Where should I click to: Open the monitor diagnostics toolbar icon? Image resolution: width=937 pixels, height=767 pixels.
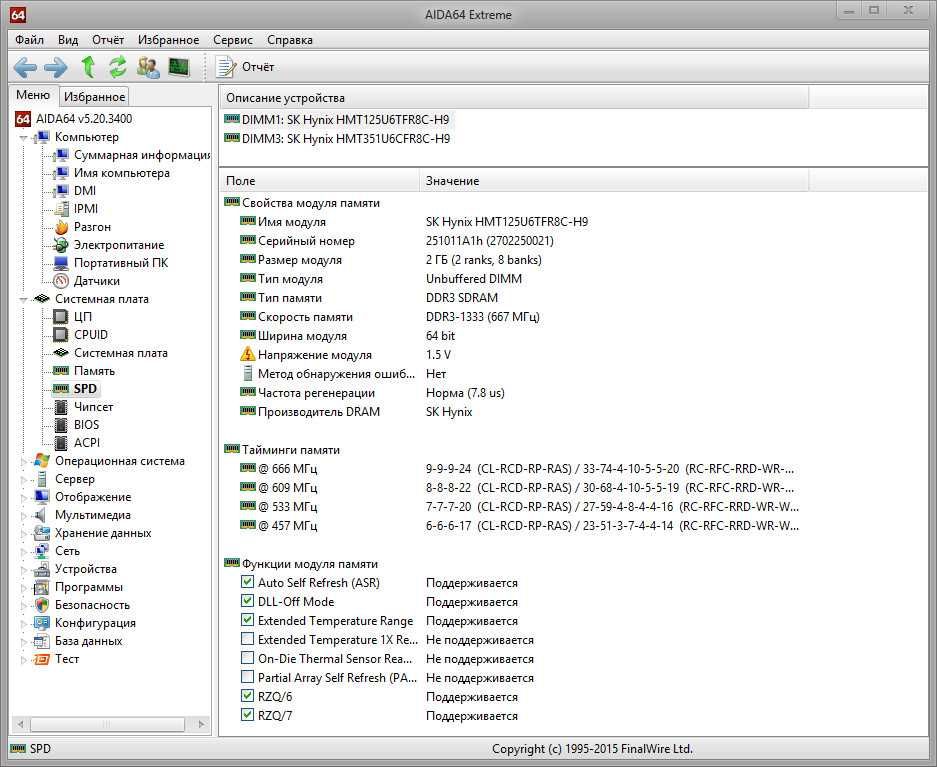point(179,67)
